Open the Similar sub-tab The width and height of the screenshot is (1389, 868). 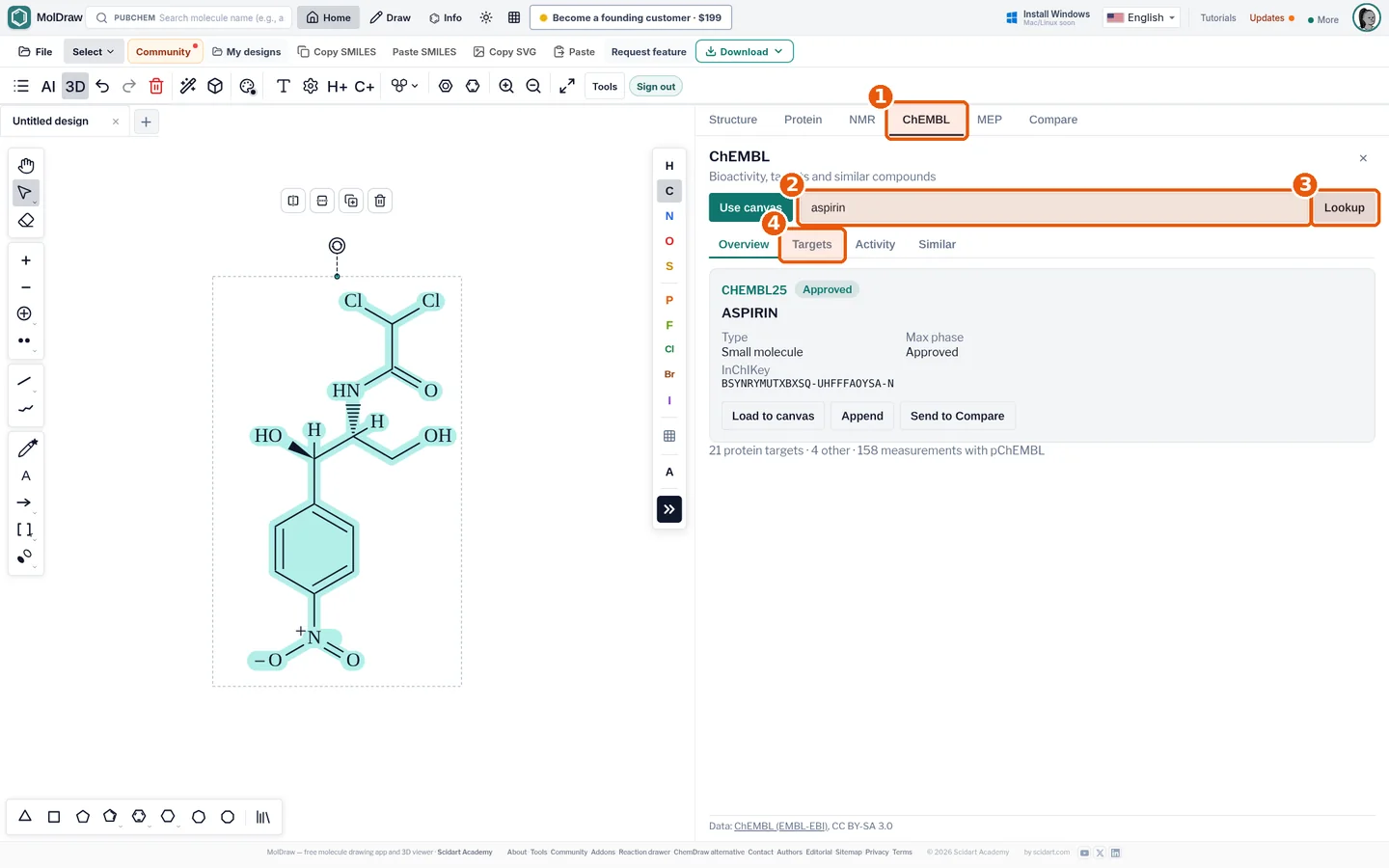937,245
